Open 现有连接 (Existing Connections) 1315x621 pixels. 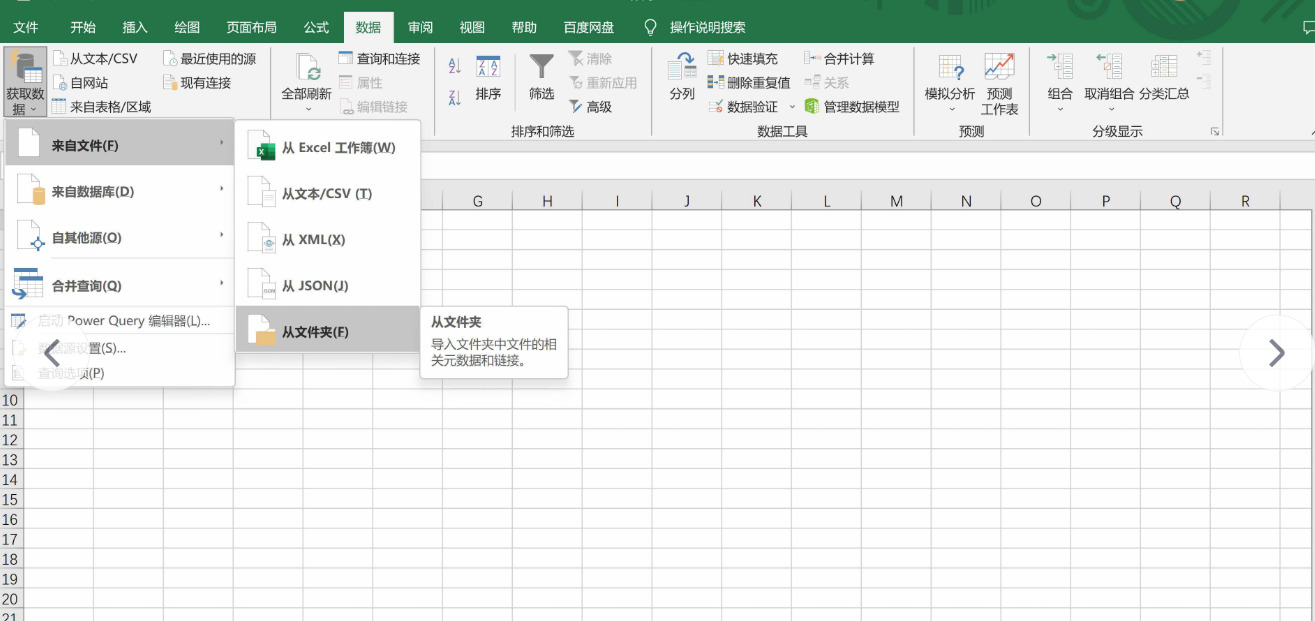point(197,83)
